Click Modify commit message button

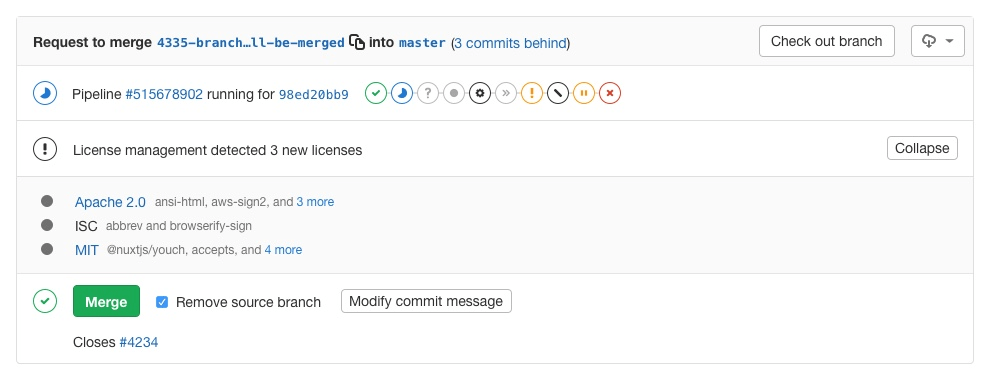coord(426,301)
